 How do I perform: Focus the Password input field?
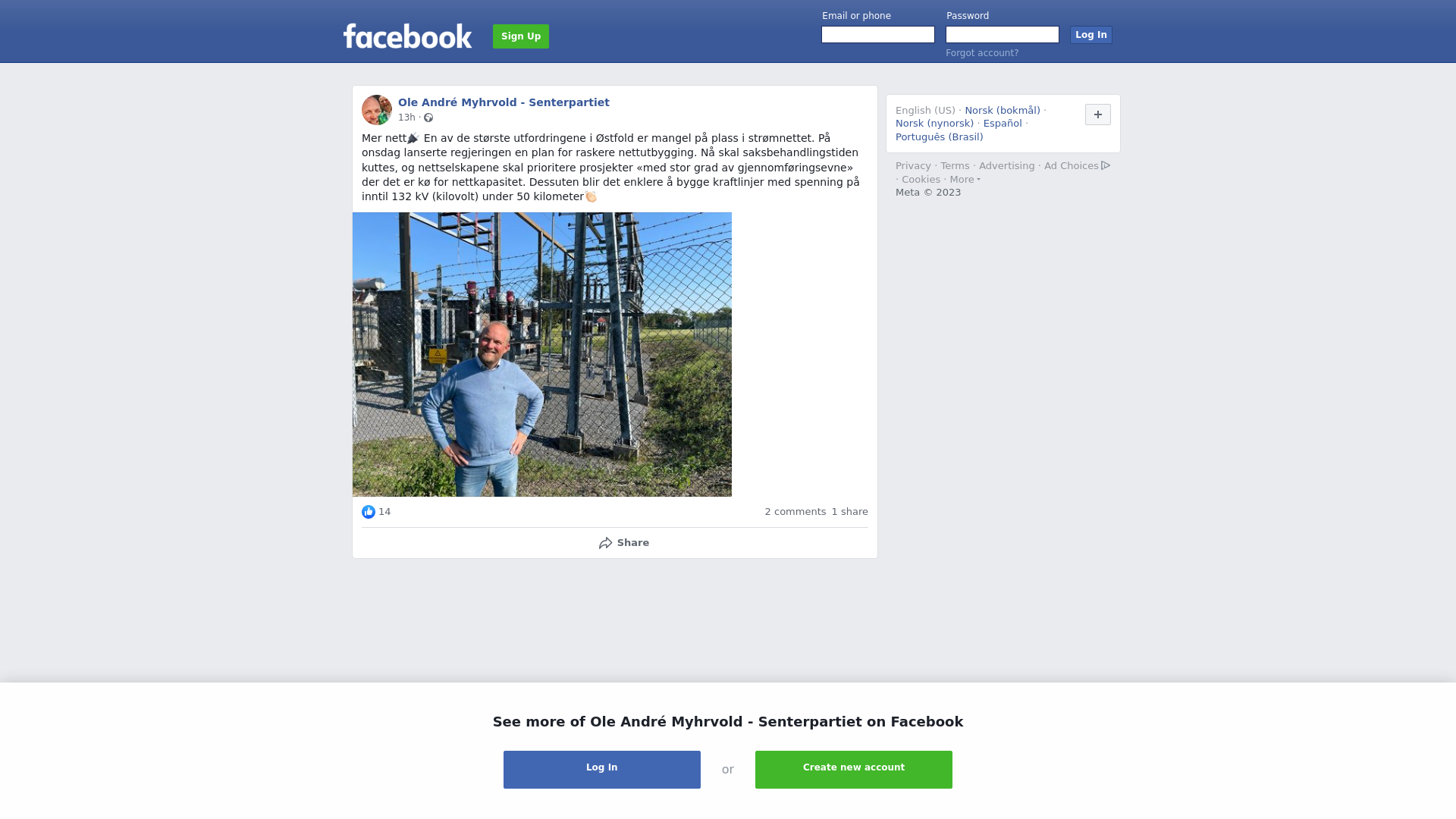(1003, 35)
